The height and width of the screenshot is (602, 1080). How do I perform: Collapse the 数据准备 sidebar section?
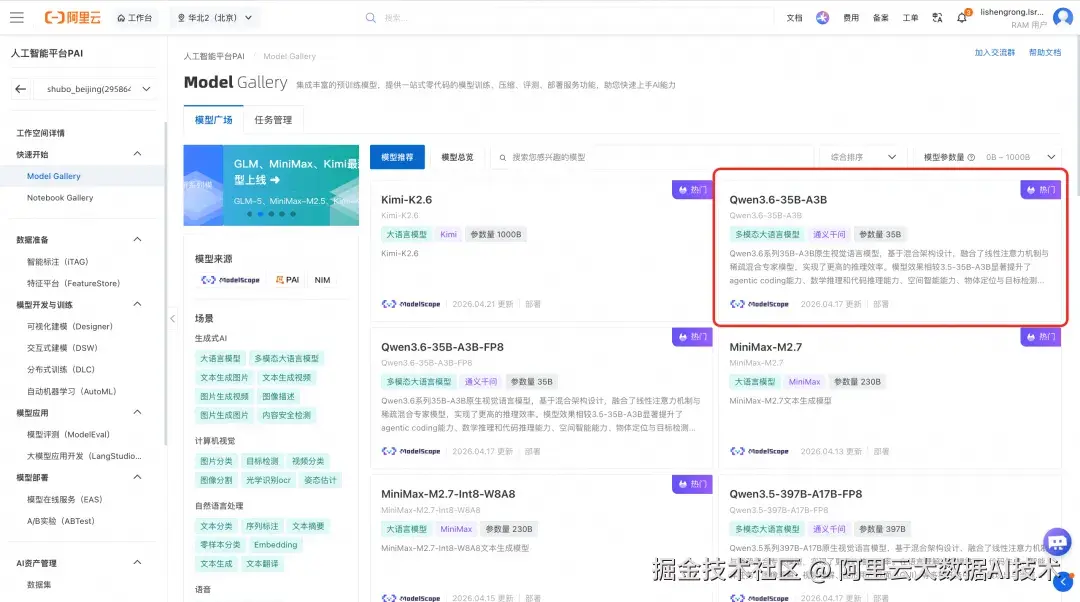point(137,239)
